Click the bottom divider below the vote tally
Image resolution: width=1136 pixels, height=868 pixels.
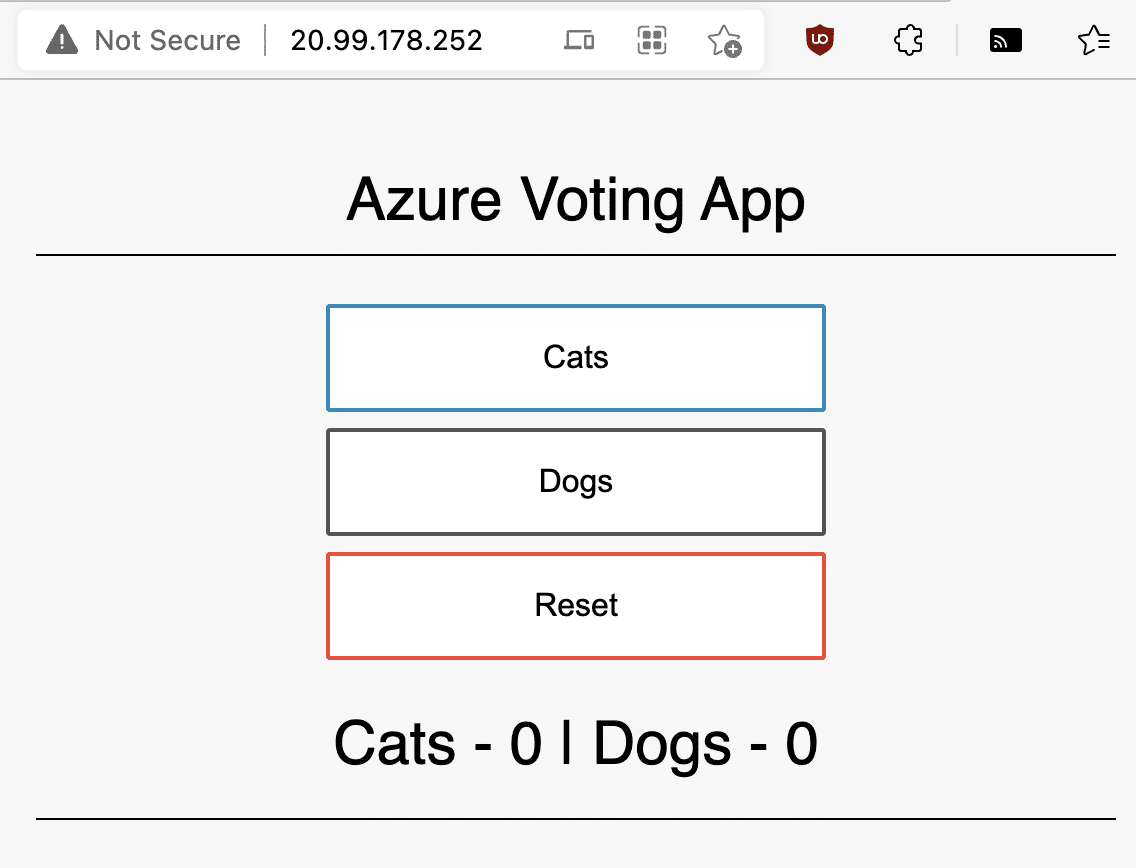pyautogui.click(x=576, y=820)
